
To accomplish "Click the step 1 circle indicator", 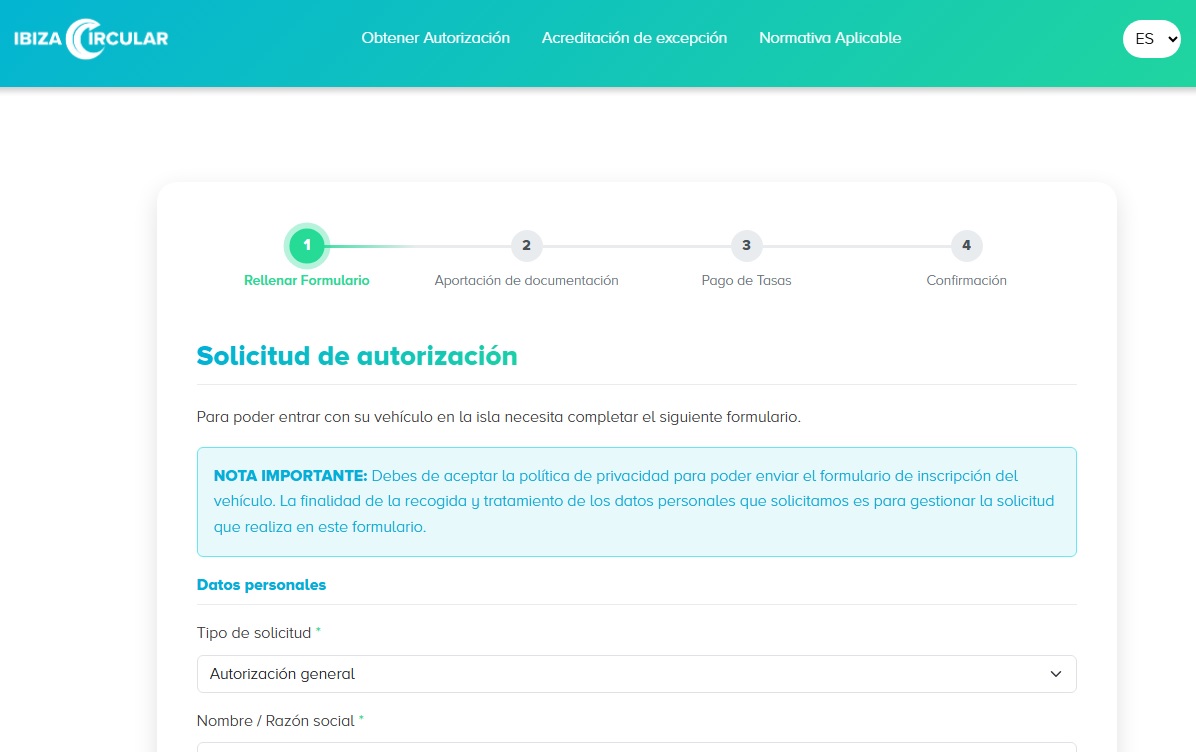I will pyautogui.click(x=307, y=245).
